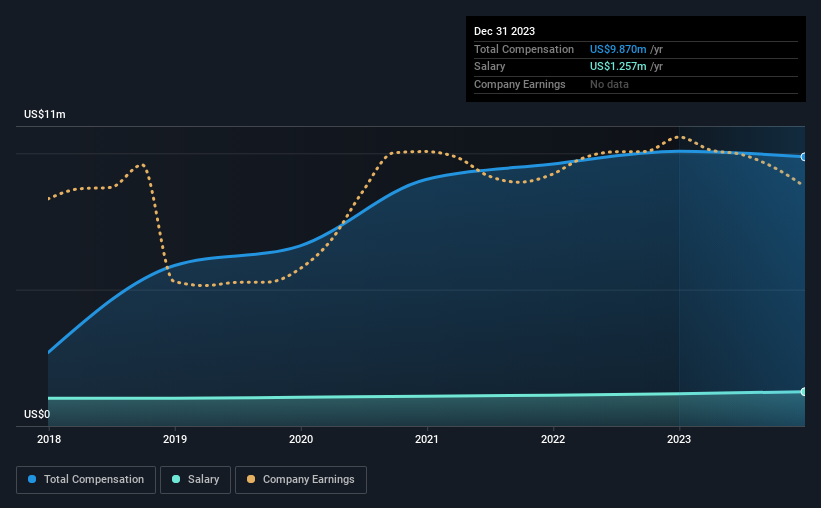
Task: Click the 2023 x-axis label
Action: pyautogui.click(x=679, y=439)
